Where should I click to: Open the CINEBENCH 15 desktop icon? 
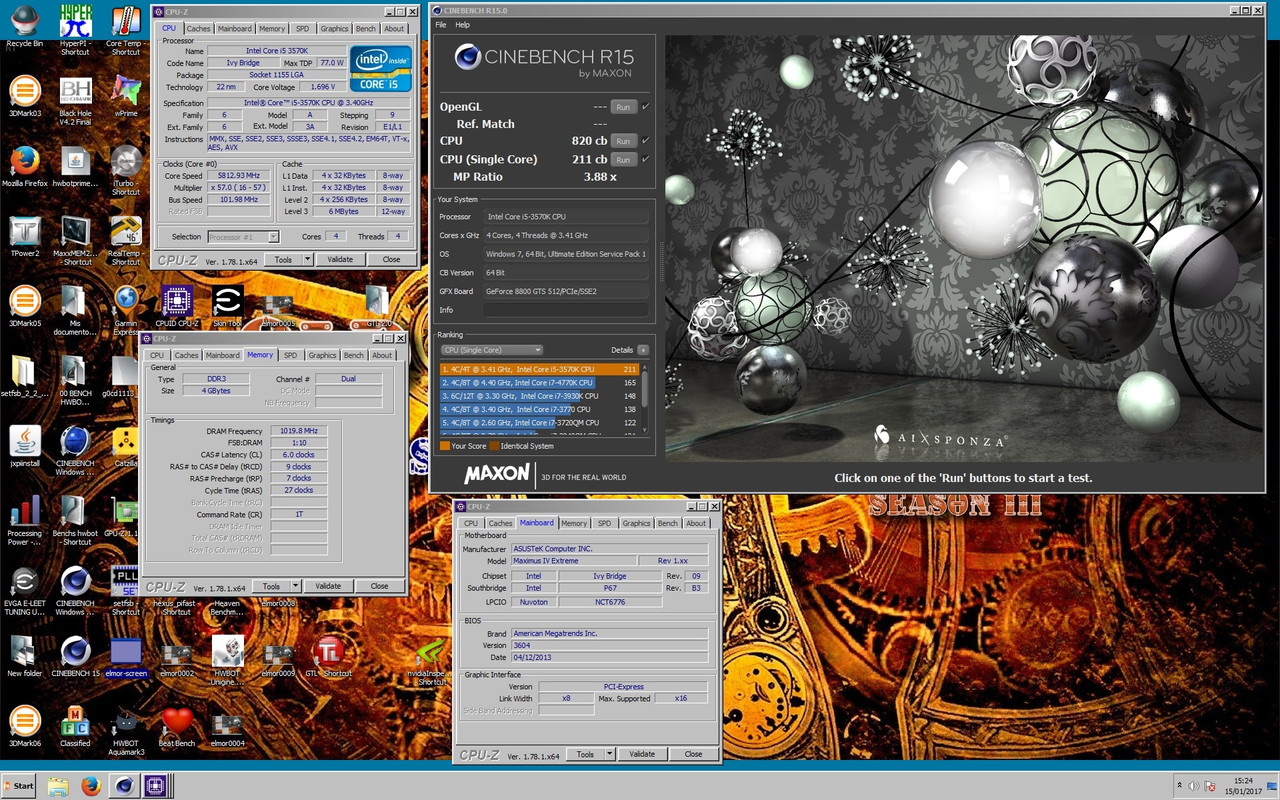tap(75, 656)
